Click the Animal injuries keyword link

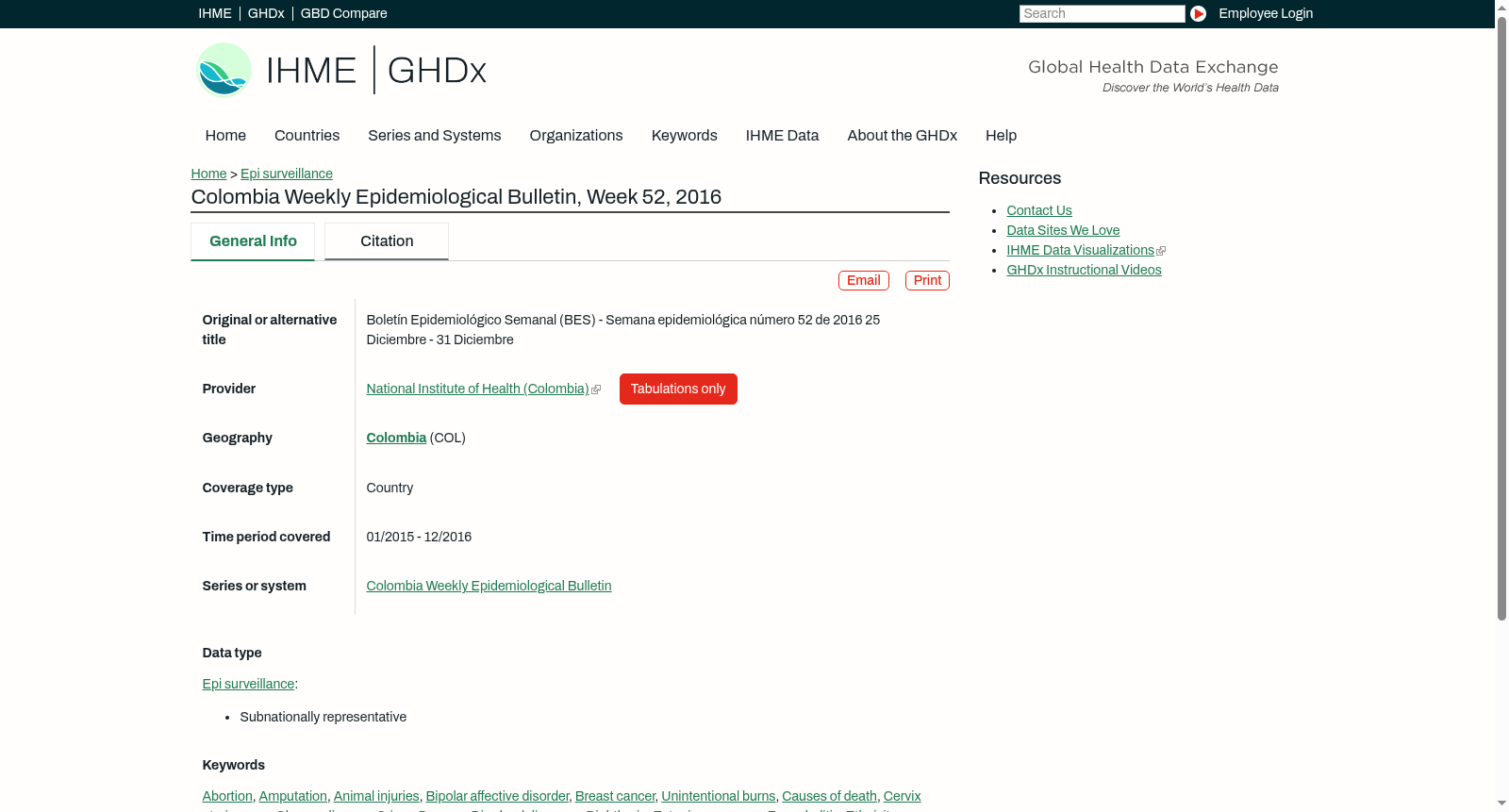(376, 796)
